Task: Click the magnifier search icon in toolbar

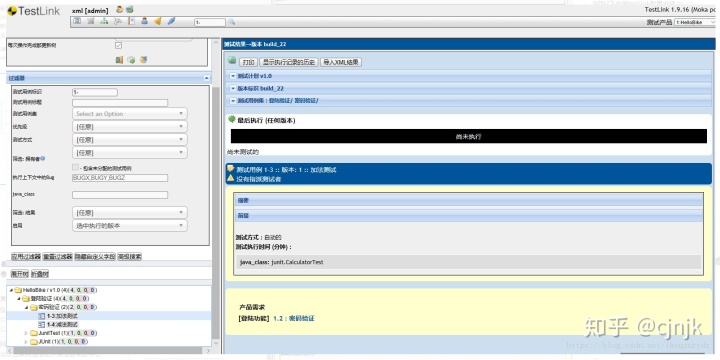Action: pyautogui.click(x=231, y=22)
